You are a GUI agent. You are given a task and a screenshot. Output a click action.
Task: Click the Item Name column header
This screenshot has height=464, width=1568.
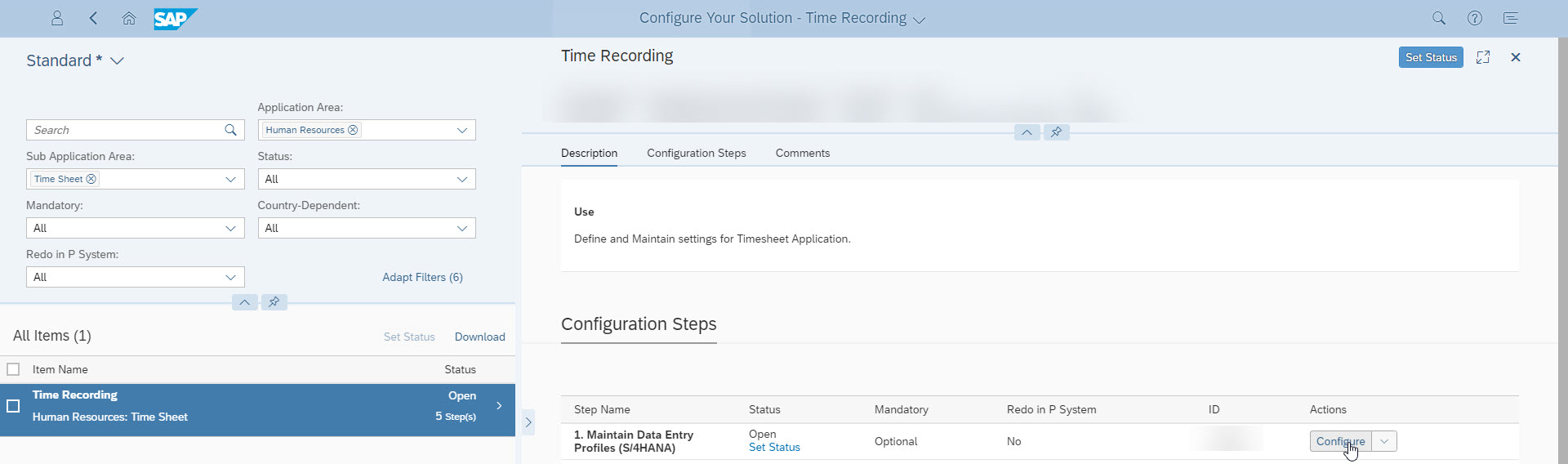tap(60, 369)
